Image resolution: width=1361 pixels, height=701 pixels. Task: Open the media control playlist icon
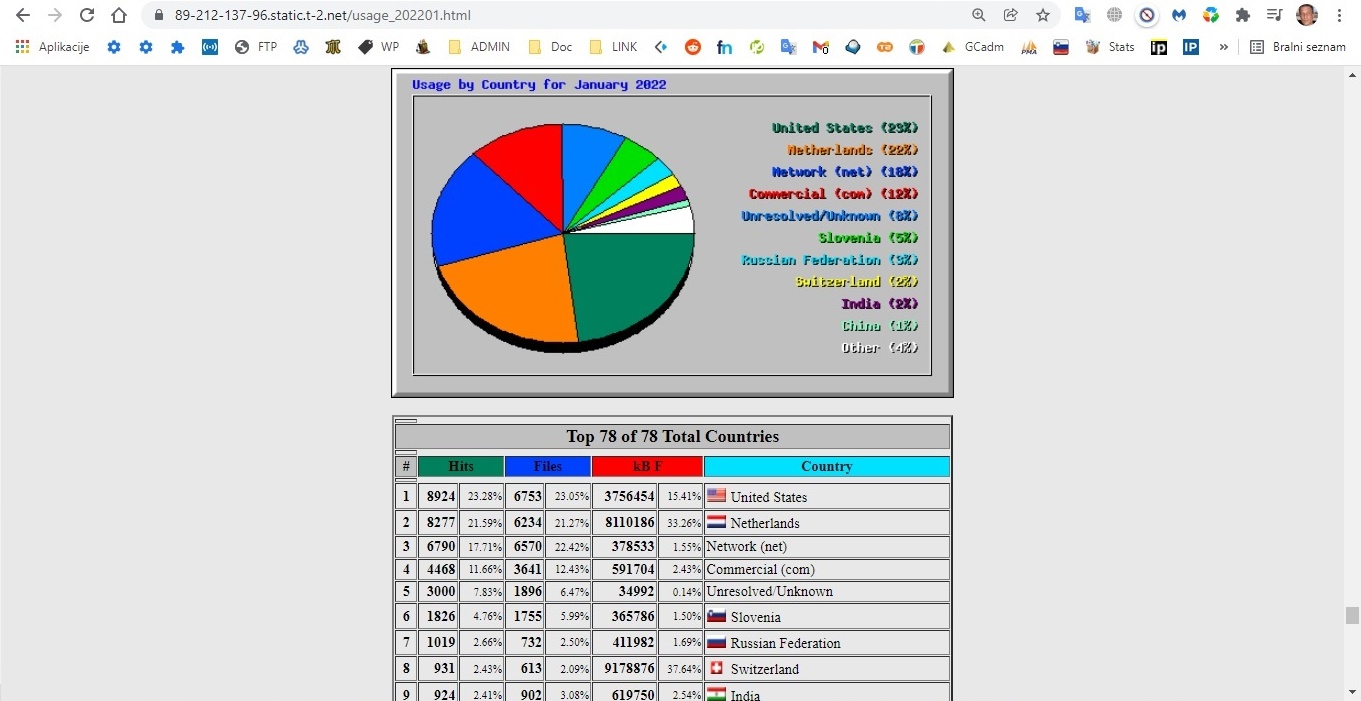1274,15
